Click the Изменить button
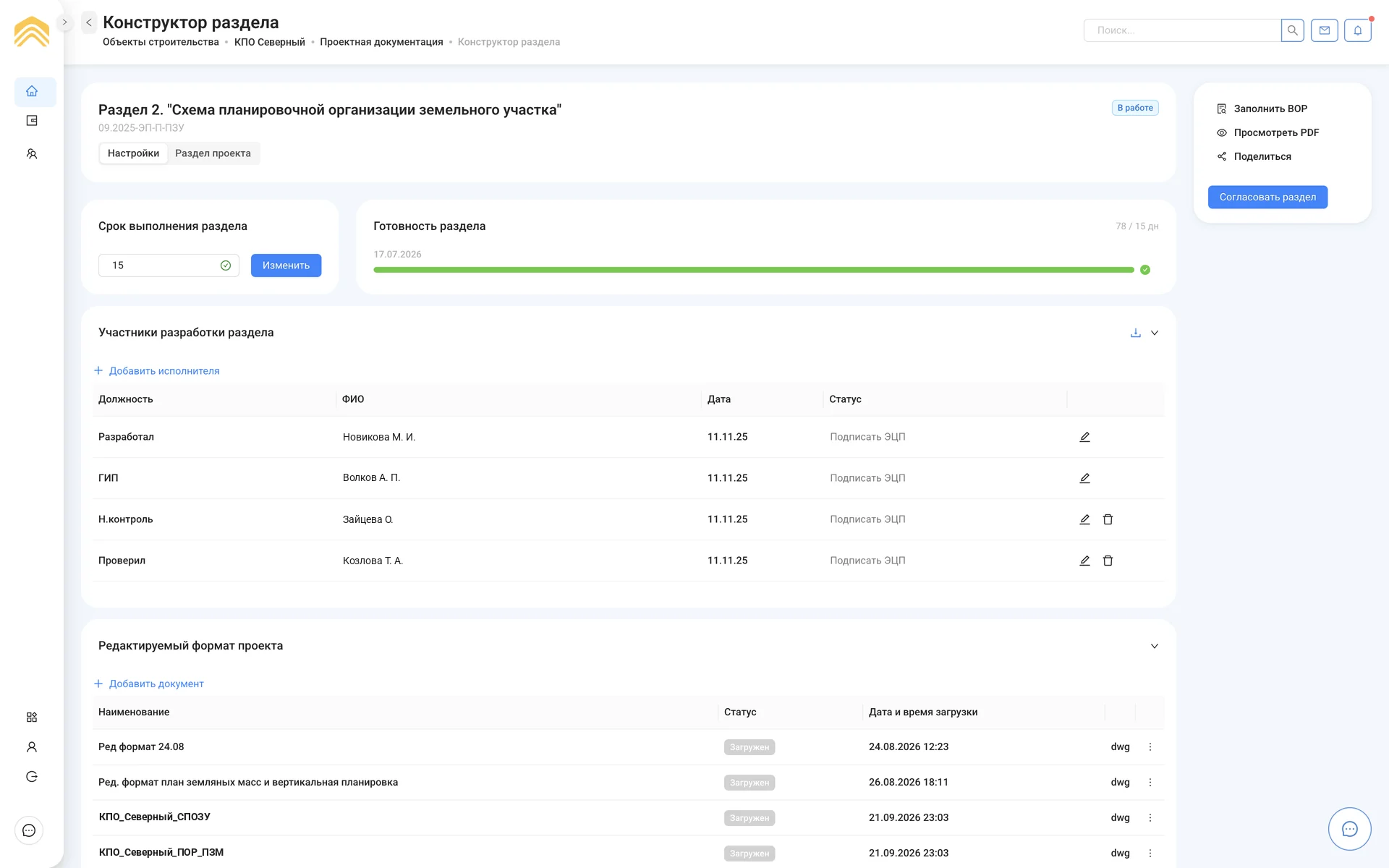The height and width of the screenshot is (868, 1389). (x=286, y=265)
